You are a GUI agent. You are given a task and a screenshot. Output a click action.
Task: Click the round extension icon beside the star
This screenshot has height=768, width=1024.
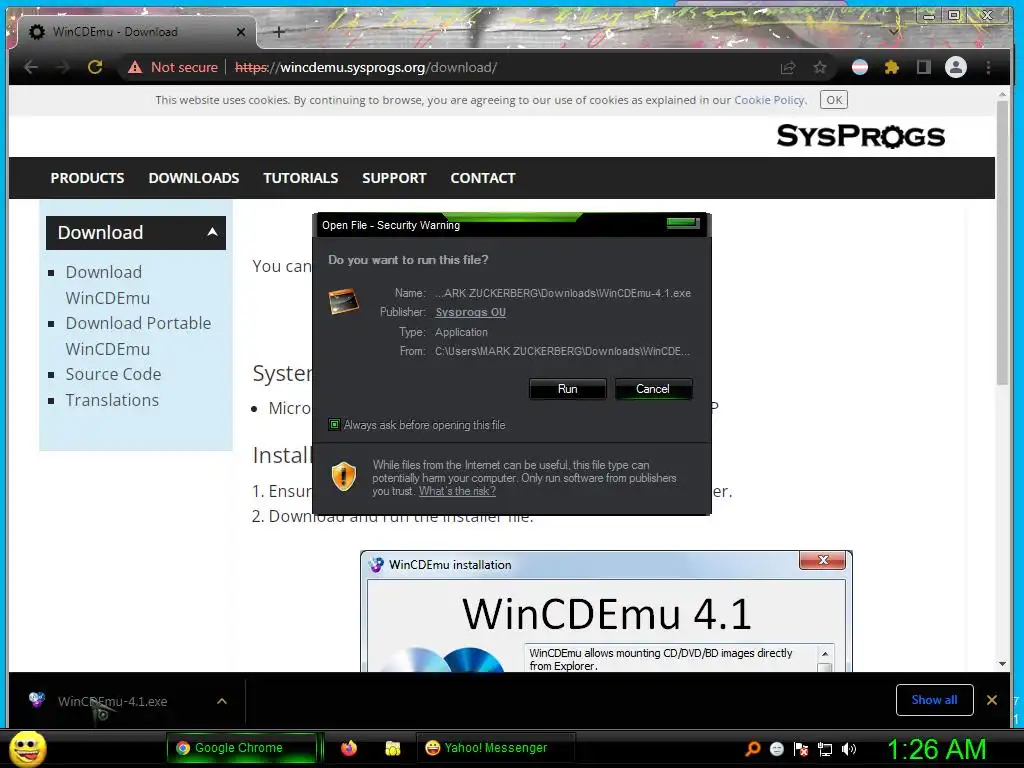(859, 67)
